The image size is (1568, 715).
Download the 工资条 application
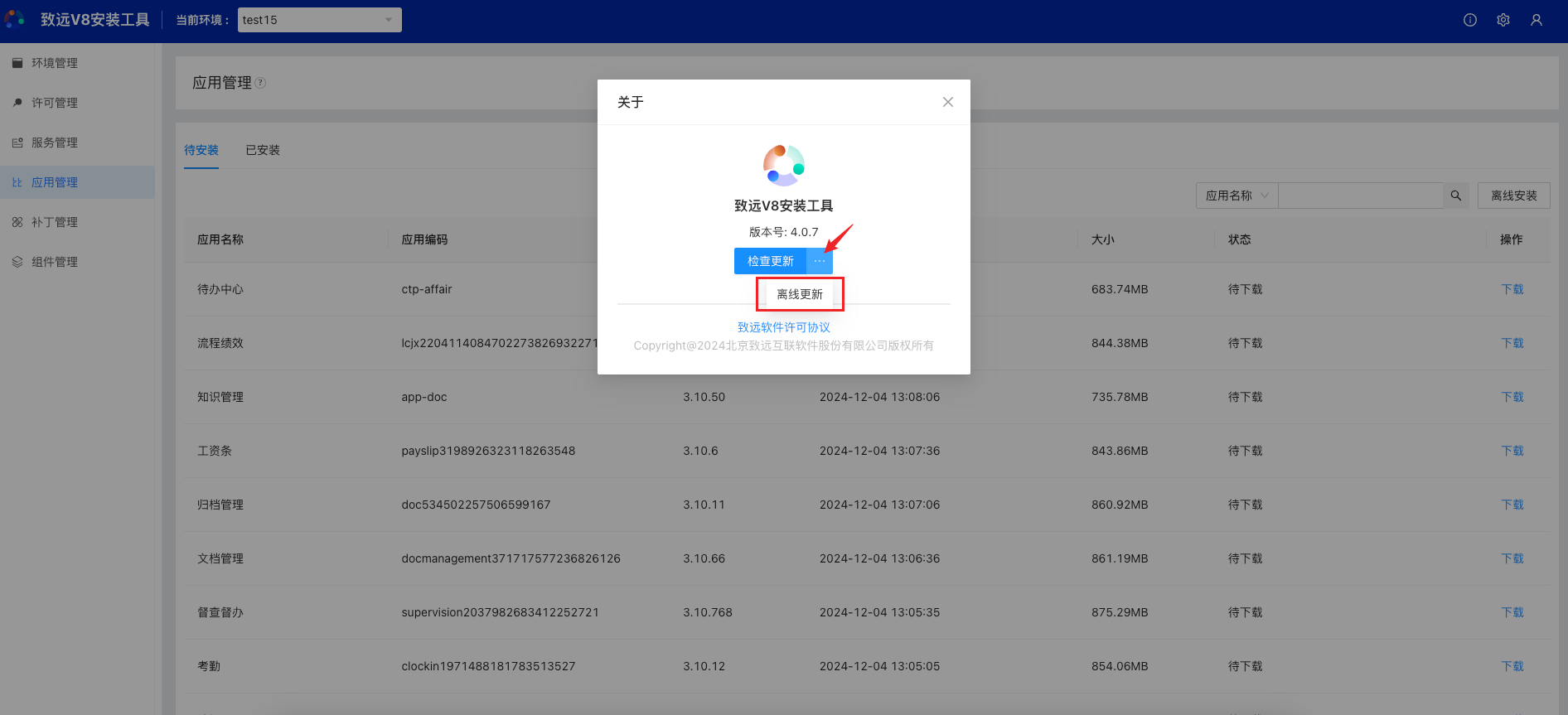coord(1512,451)
